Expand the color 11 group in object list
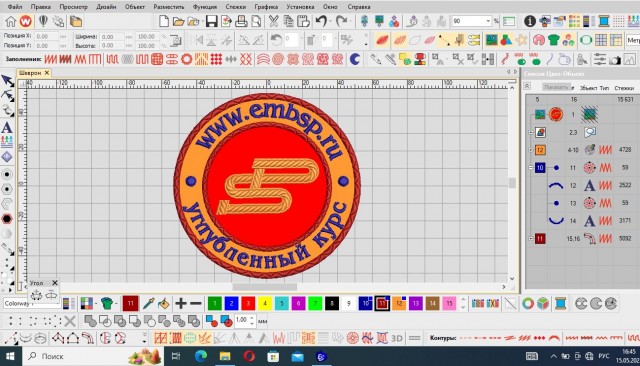The height and width of the screenshot is (366, 640). coord(531,238)
